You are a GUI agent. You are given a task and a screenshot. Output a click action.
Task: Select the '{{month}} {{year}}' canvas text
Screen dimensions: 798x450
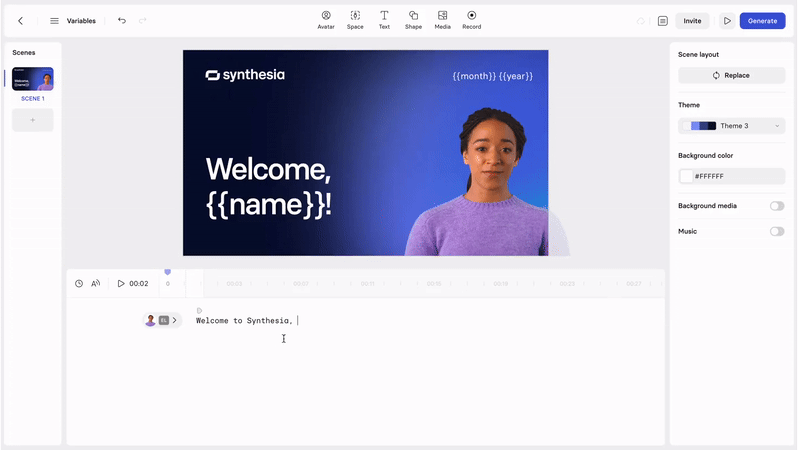pos(493,76)
